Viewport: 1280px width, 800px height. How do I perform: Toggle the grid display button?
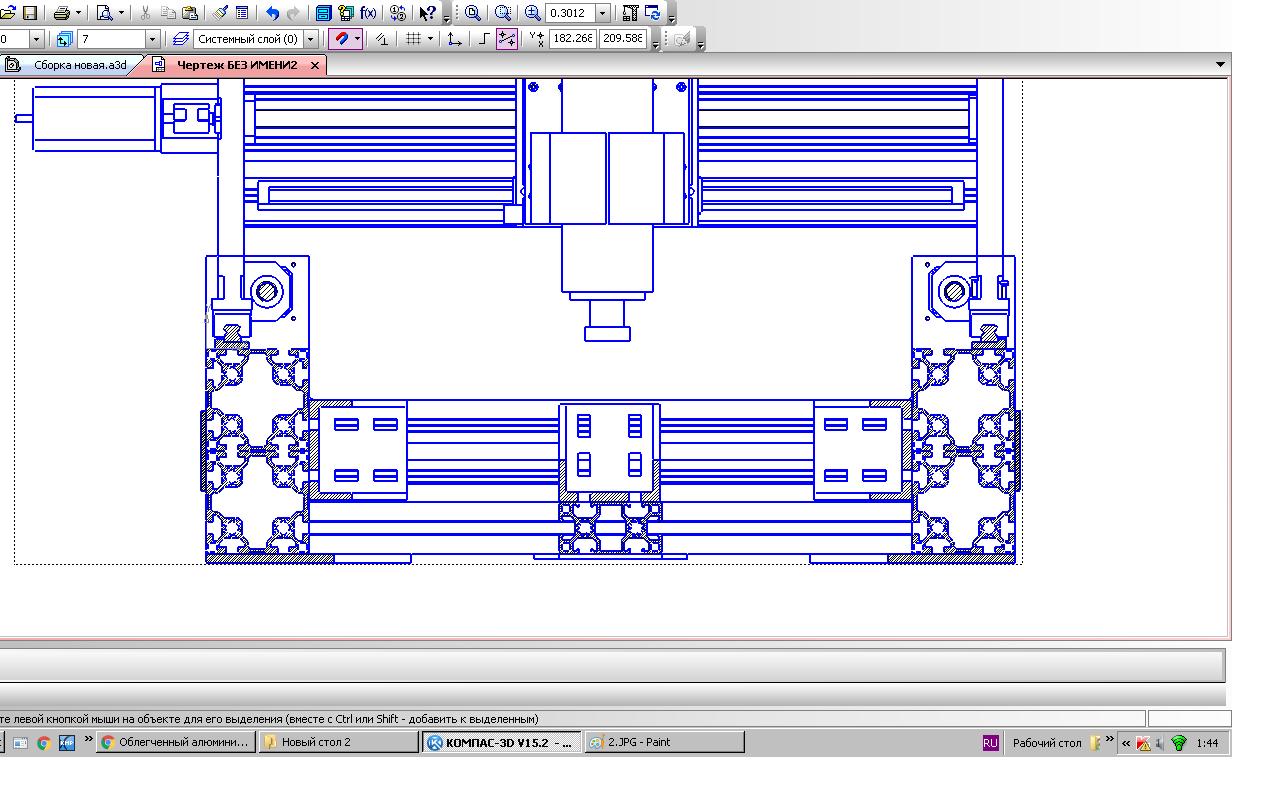[x=413, y=39]
